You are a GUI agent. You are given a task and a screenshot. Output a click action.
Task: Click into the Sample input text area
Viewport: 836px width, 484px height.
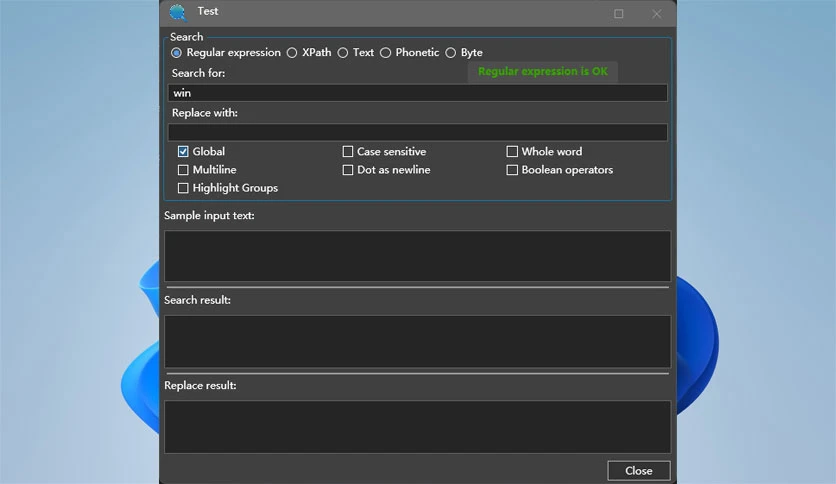(x=417, y=256)
